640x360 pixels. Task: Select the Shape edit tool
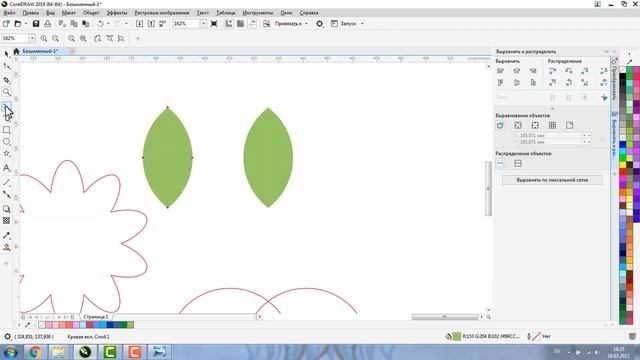(x=7, y=67)
